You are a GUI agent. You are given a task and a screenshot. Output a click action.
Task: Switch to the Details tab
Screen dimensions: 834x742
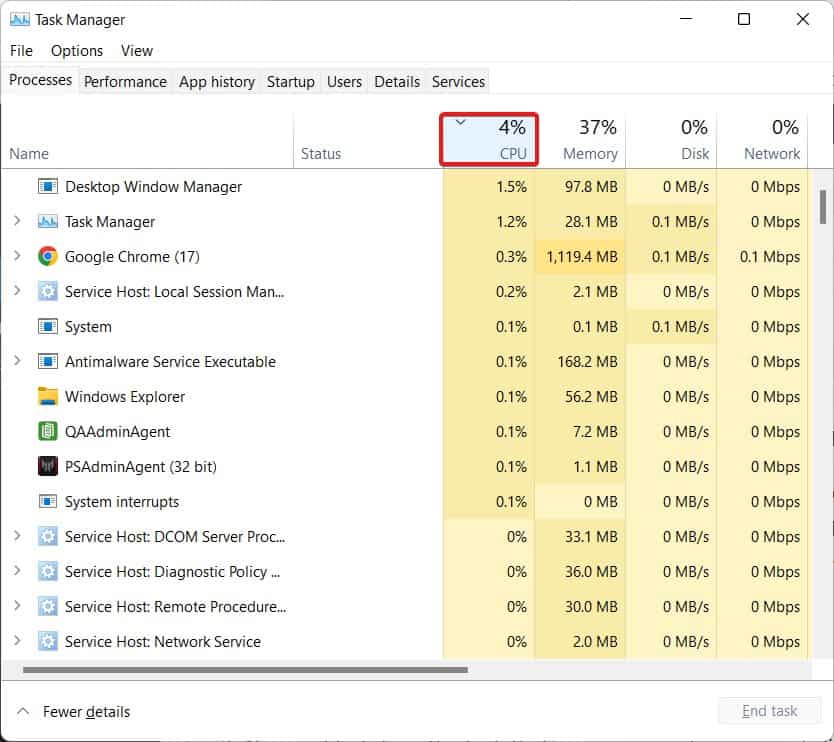pyautogui.click(x=397, y=82)
